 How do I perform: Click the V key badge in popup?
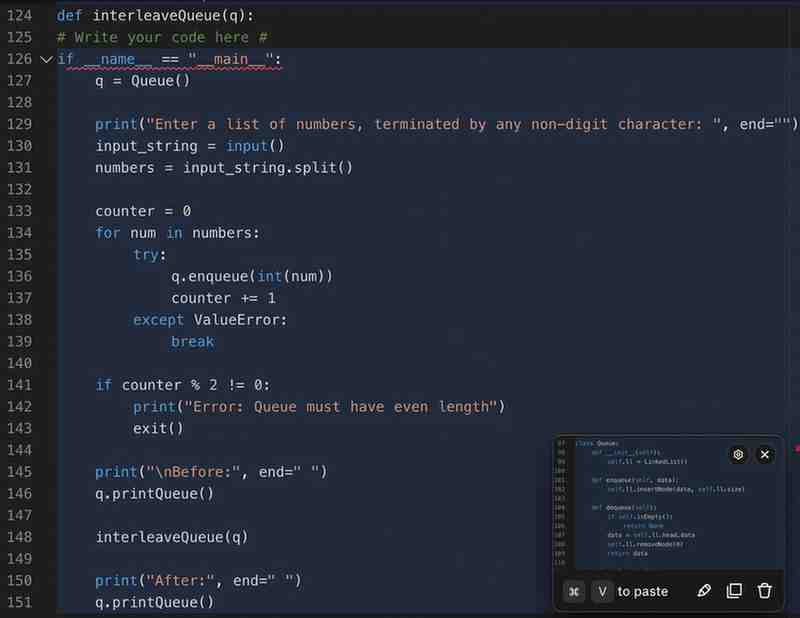click(602, 591)
